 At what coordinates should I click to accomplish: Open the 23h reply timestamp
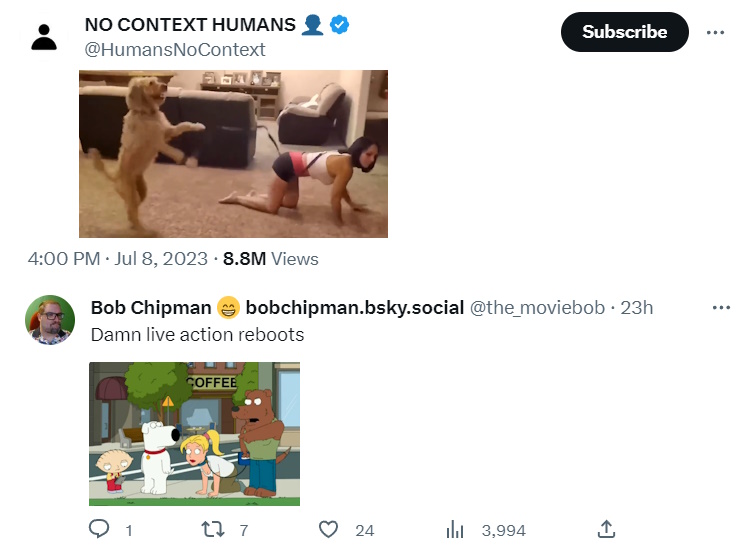pyautogui.click(x=637, y=307)
